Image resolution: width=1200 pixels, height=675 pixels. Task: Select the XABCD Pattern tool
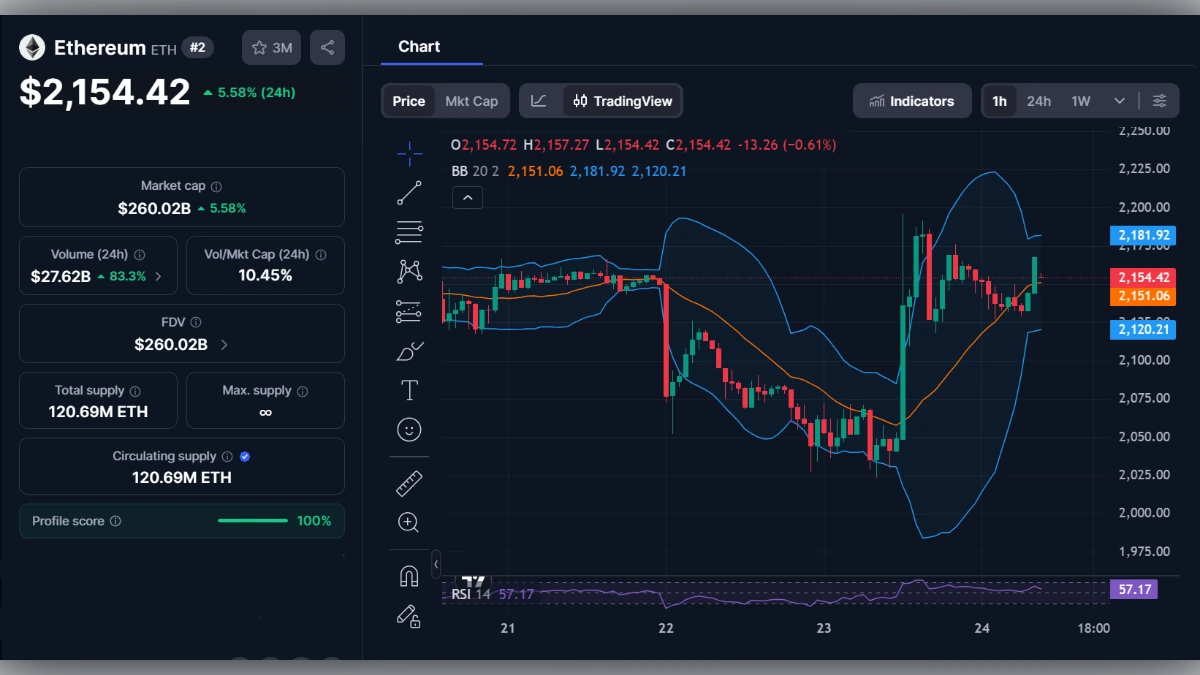[x=409, y=270]
